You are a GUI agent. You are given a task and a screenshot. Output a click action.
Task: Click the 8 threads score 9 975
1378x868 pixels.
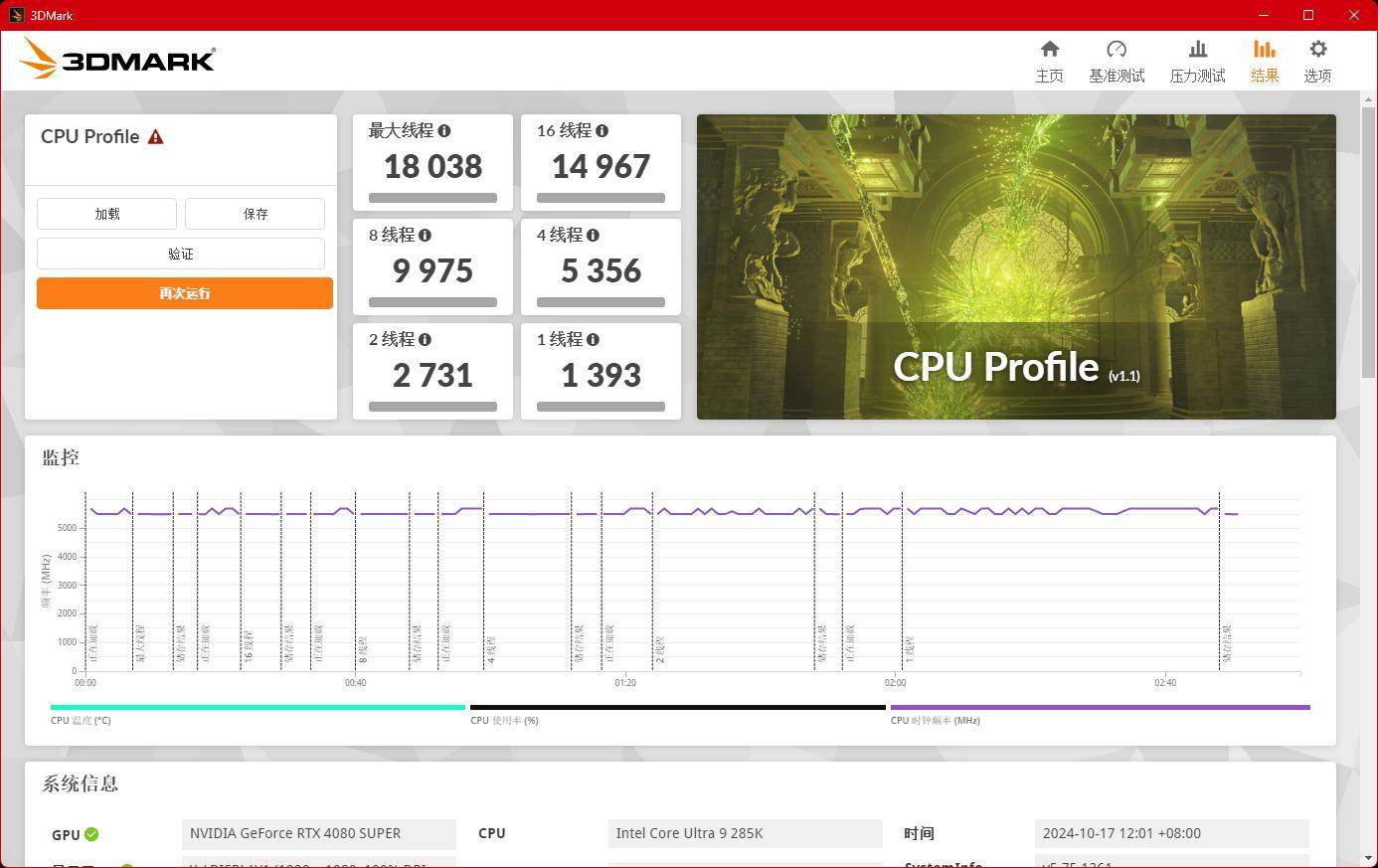[432, 270]
